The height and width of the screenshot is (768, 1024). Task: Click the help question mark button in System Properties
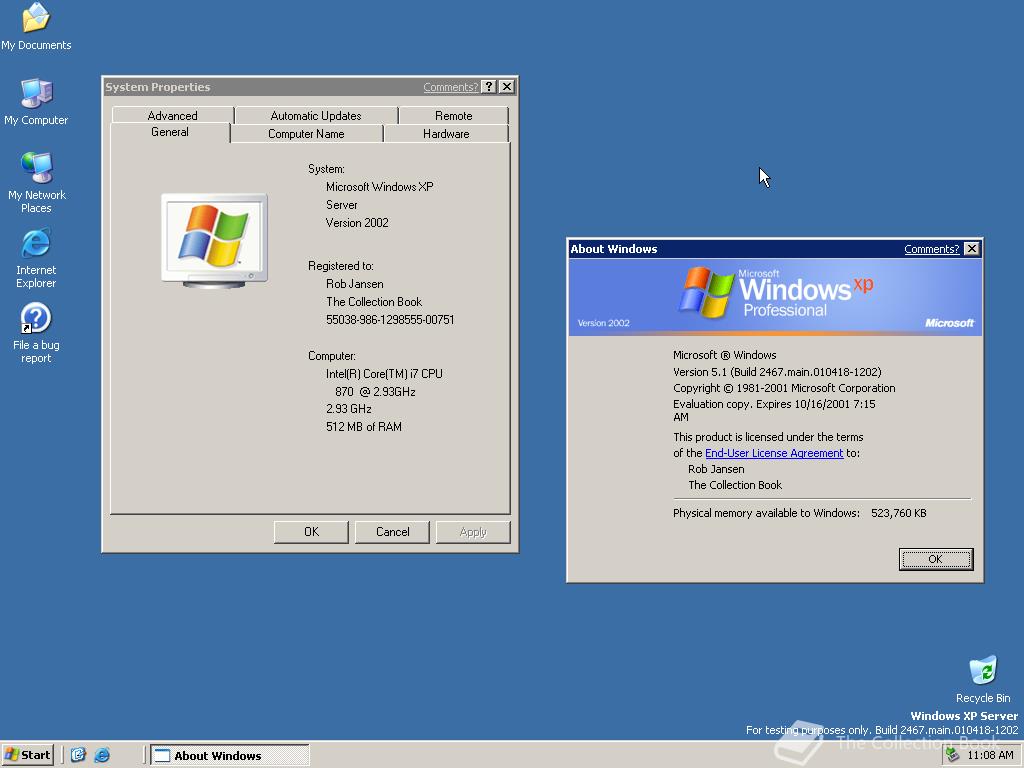click(488, 87)
